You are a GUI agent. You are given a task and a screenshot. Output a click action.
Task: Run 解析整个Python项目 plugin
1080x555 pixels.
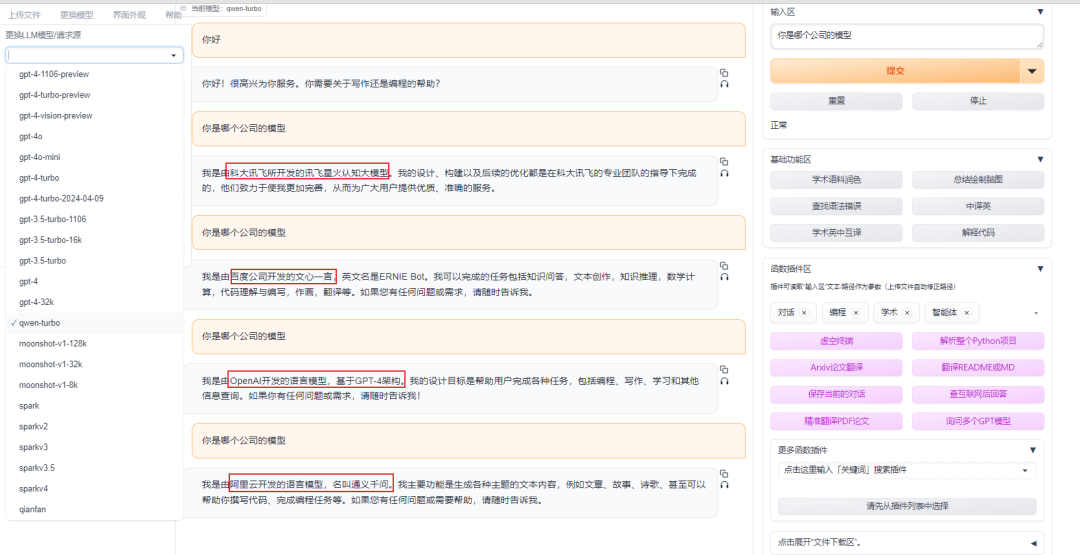978,341
